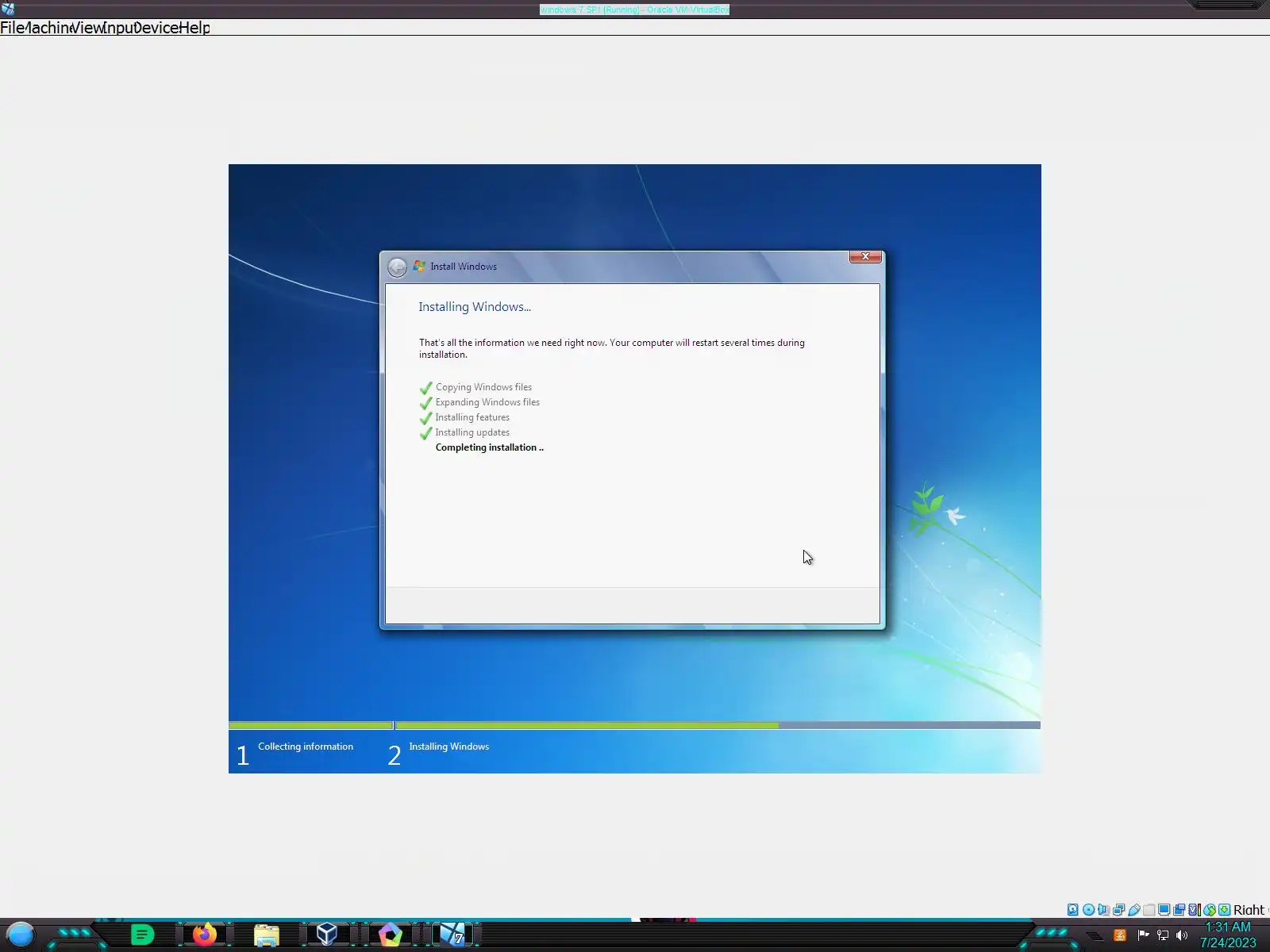
Task: Open the VirtualBox File menu
Action: (x=12, y=28)
